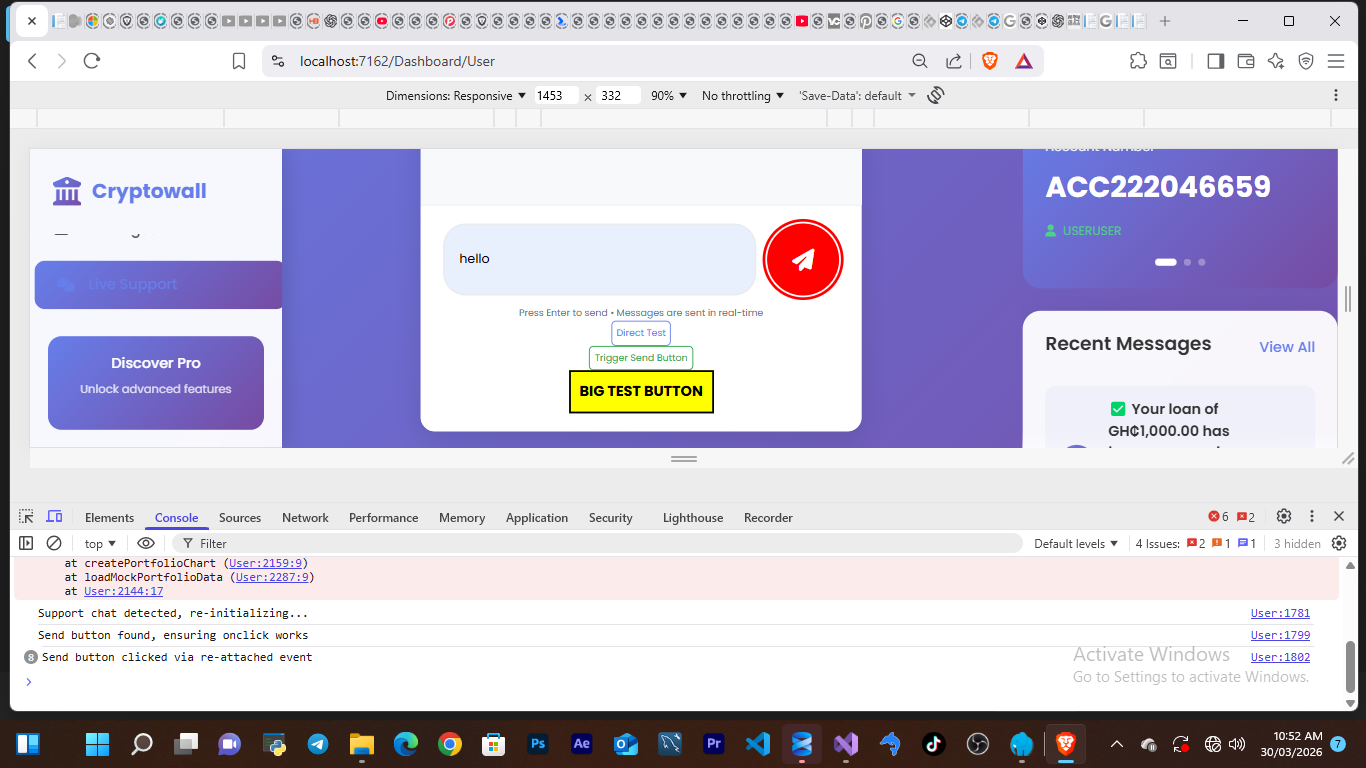This screenshot has height=768, width=1366.
Task: Open the browser hamburger menu
Action: click(x=1336, y=61)
